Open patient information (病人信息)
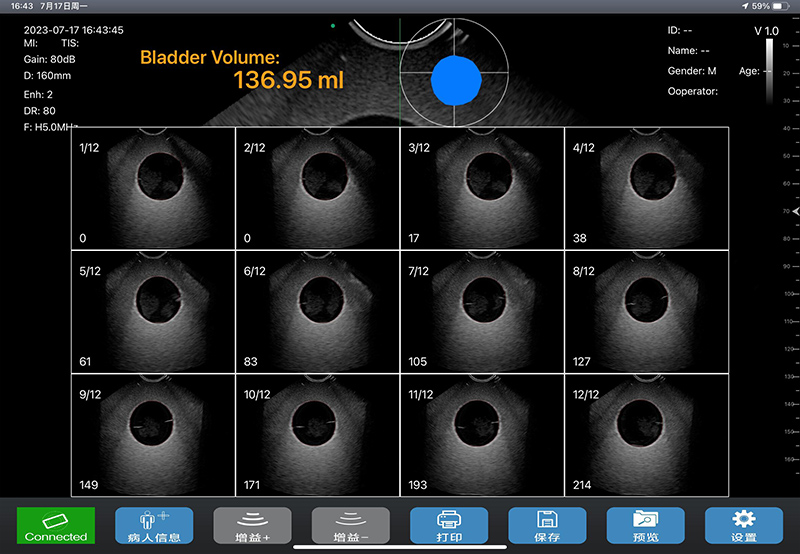800x554 pixels. (x=154, y=526)
